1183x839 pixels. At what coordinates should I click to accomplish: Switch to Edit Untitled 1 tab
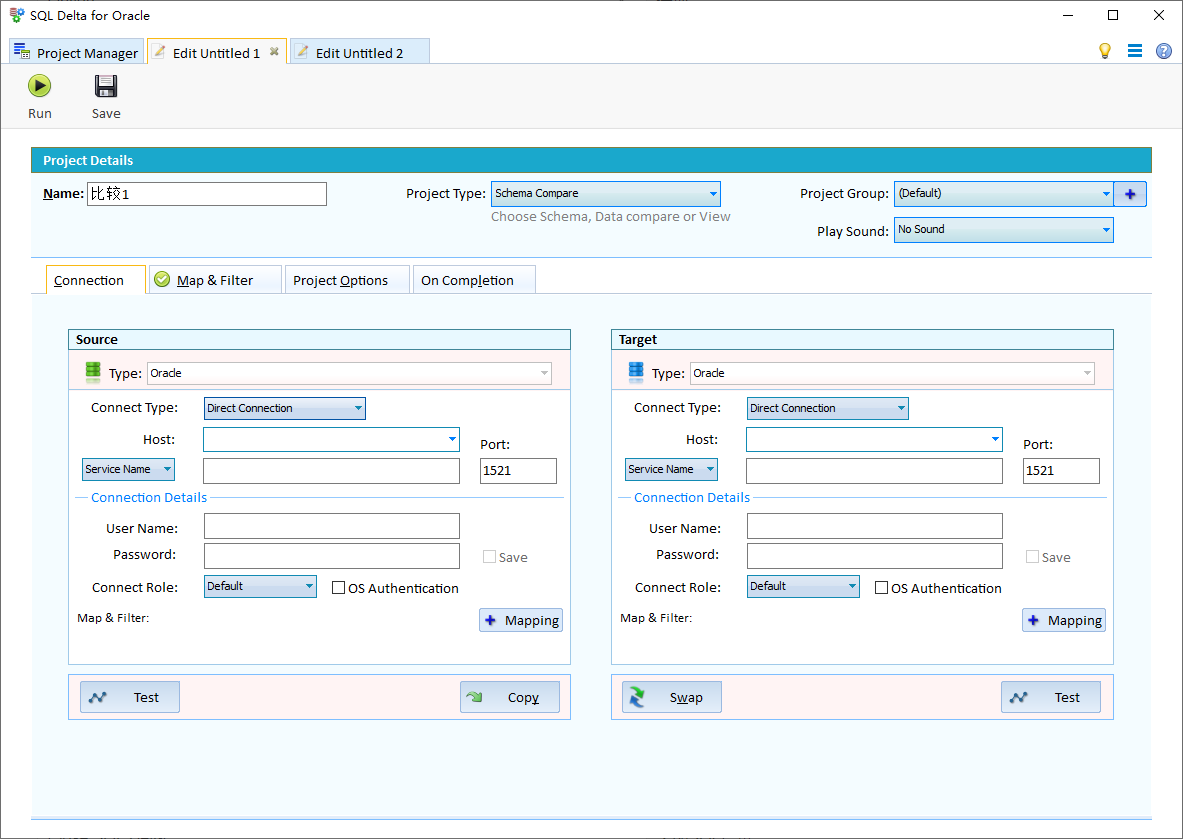pyautogui.click(x=216, y=52)
